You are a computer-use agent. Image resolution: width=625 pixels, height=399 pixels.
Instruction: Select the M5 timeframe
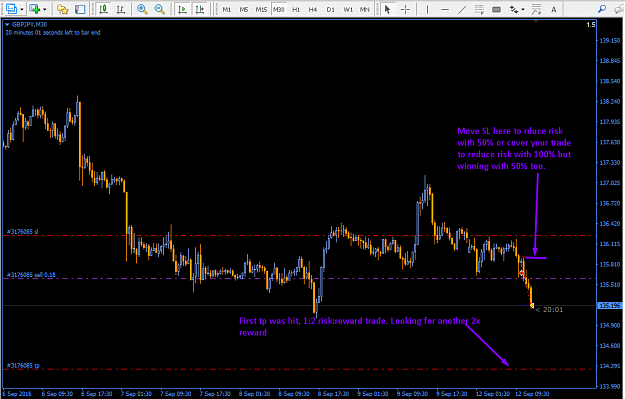coord(244,9)
